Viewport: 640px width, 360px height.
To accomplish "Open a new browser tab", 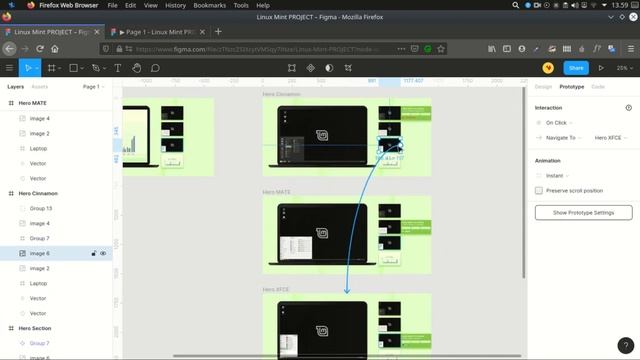I will click(218, 32).
